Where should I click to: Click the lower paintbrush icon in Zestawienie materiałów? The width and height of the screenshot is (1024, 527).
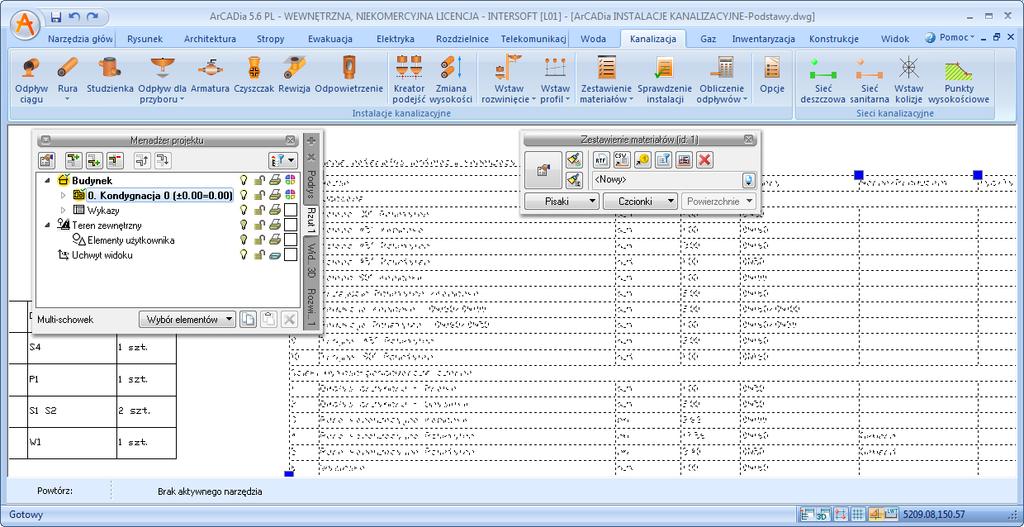click(573, 179)
